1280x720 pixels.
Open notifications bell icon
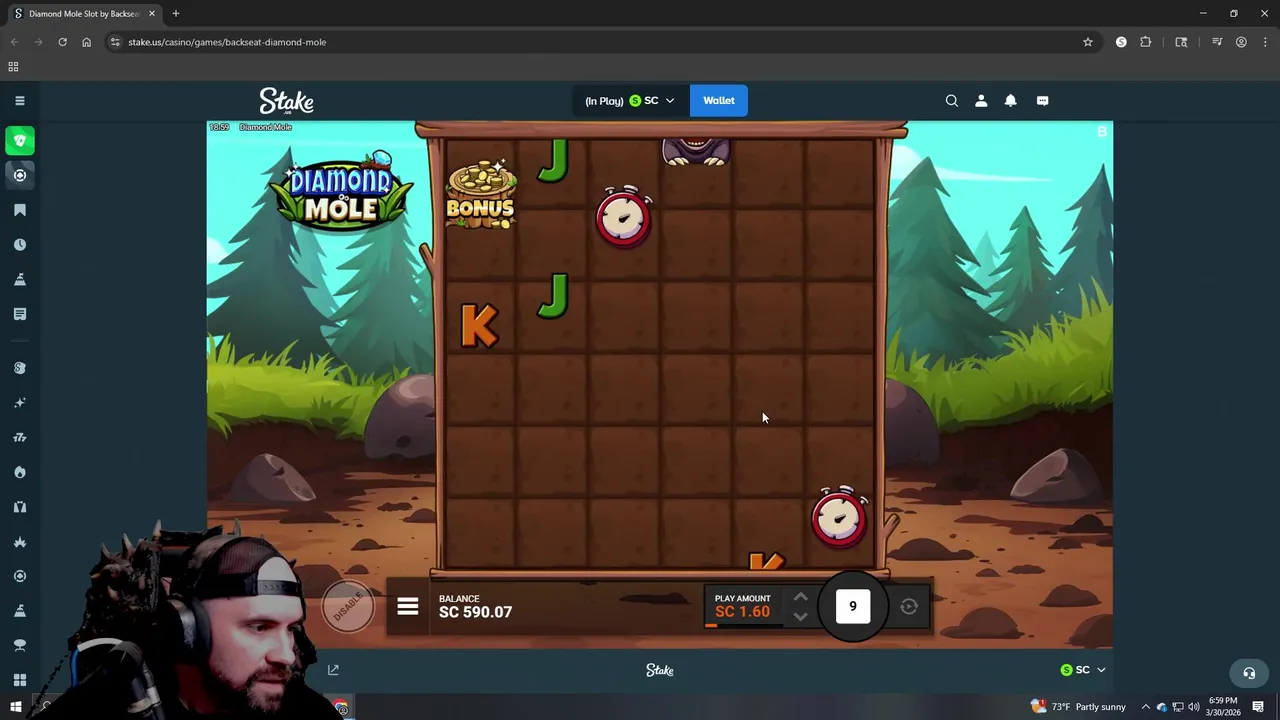(x=1010, y=100)
